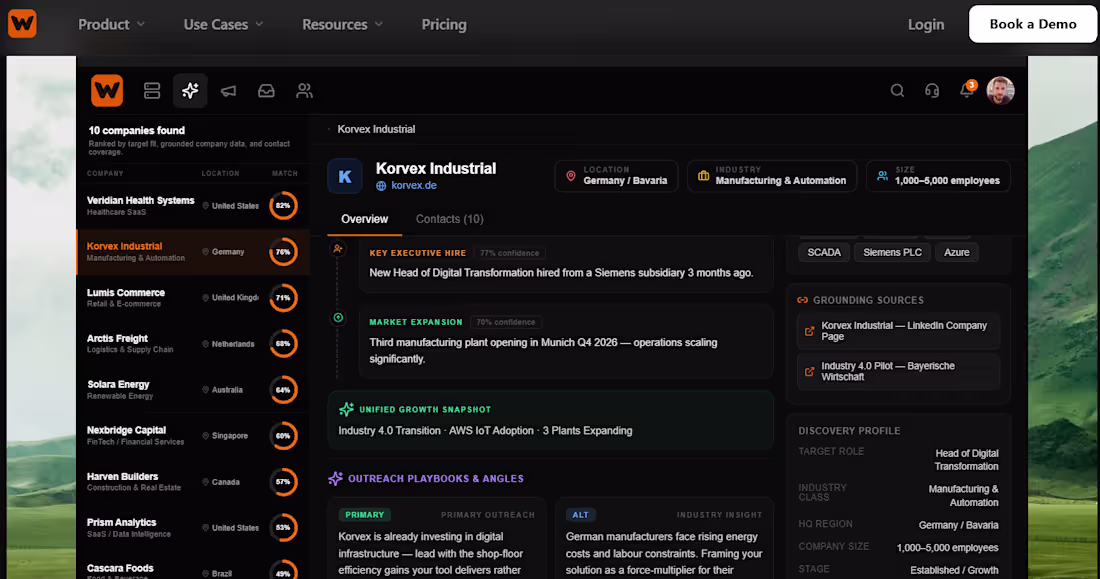Click the 64% match ring for Solara Energy
The height and width of the screenshot is (579, 1100).
point(283,390)
